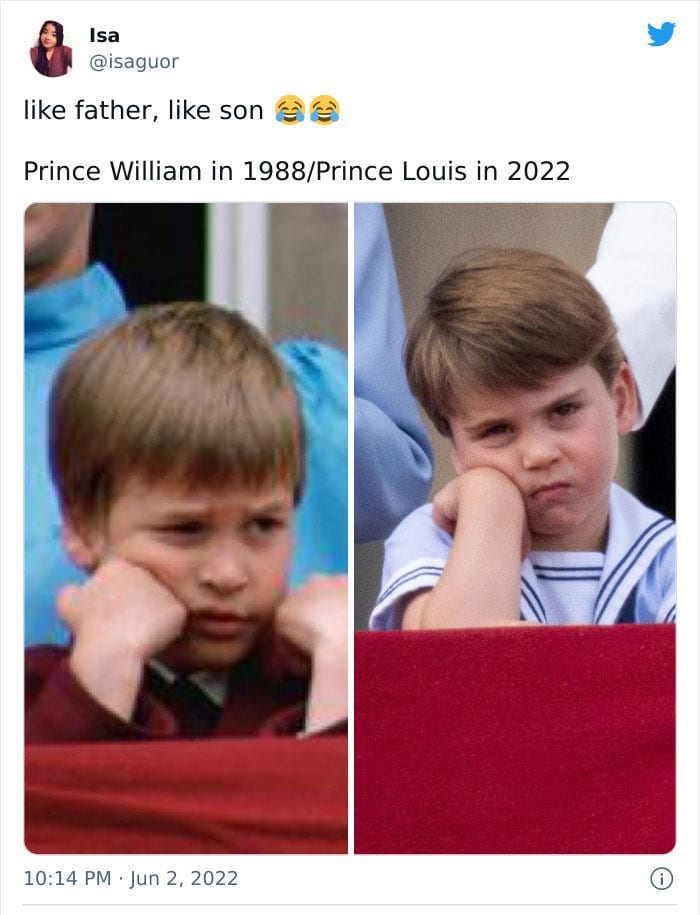Click the red velvet drape in right photo
The image size is (700, 915).
pos(515,739)
